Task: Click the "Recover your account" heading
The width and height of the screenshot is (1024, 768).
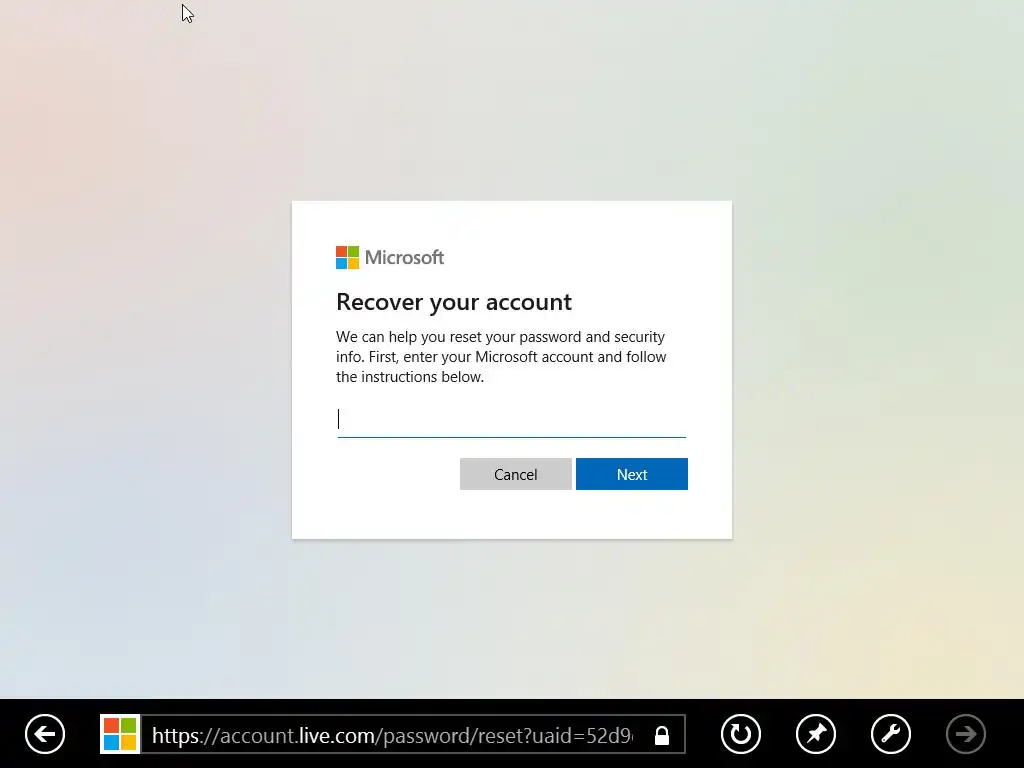Action: [x=454, y=302]
